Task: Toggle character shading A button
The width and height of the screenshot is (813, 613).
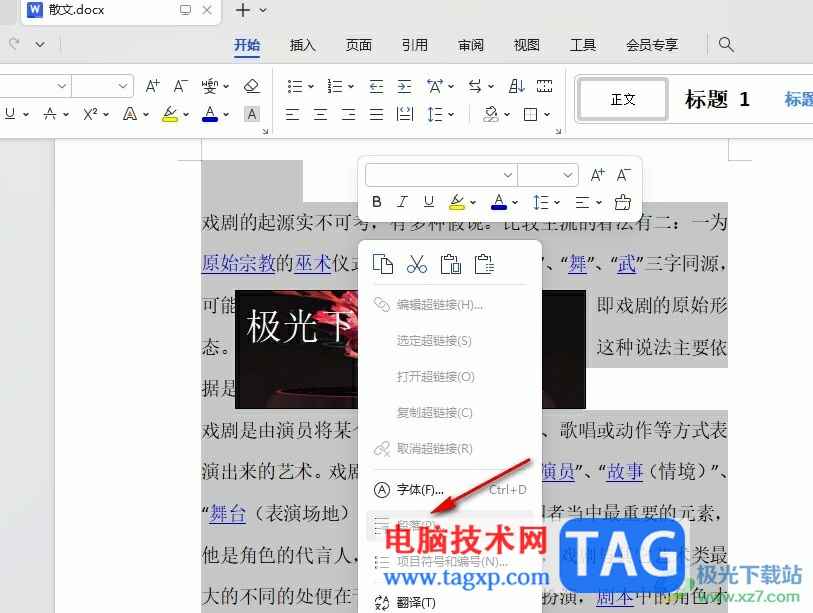Action: click(x=252, y=114)
